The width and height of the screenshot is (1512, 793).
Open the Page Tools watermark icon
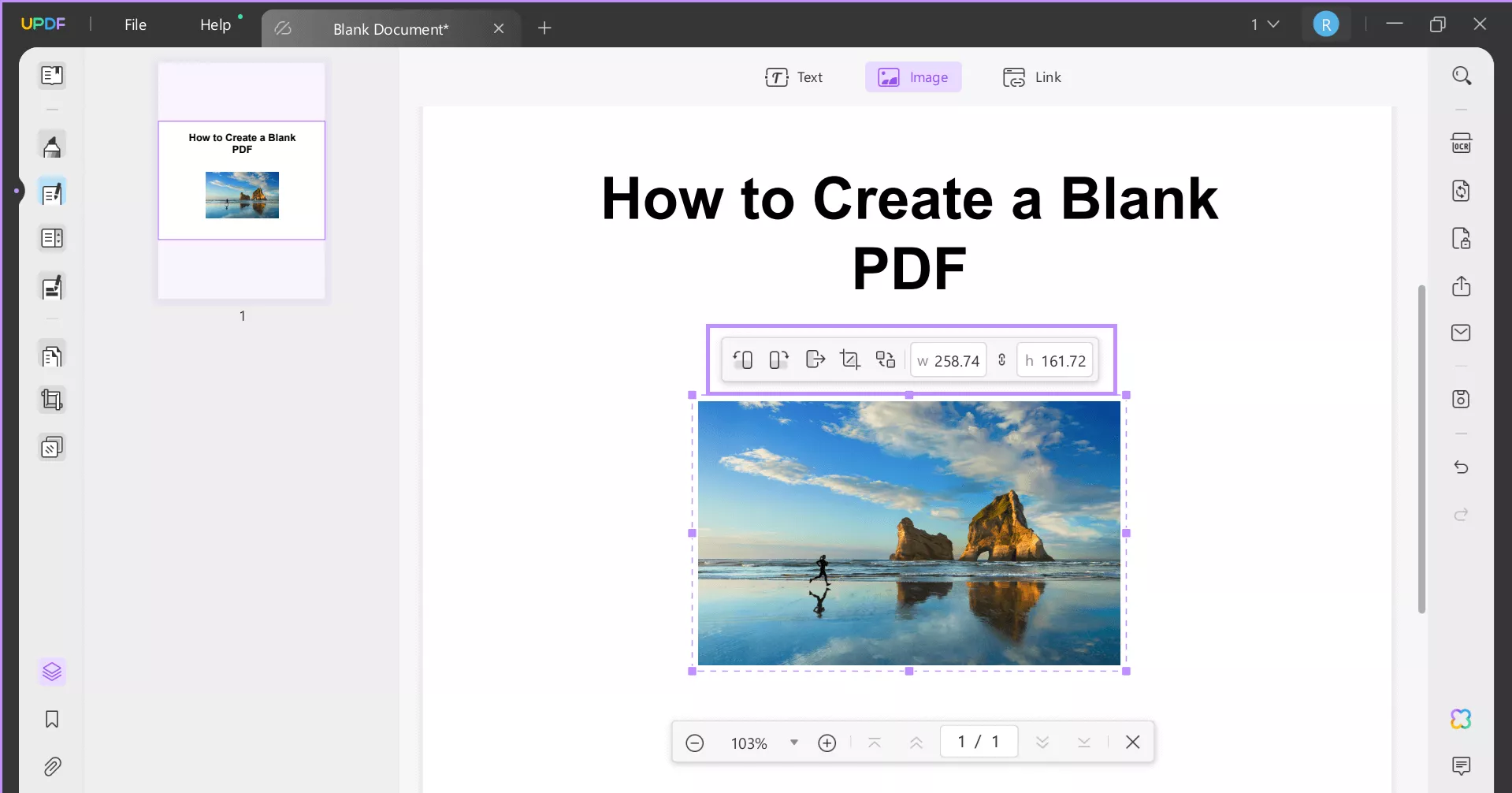pyautogui.click(x=52, y=448)
